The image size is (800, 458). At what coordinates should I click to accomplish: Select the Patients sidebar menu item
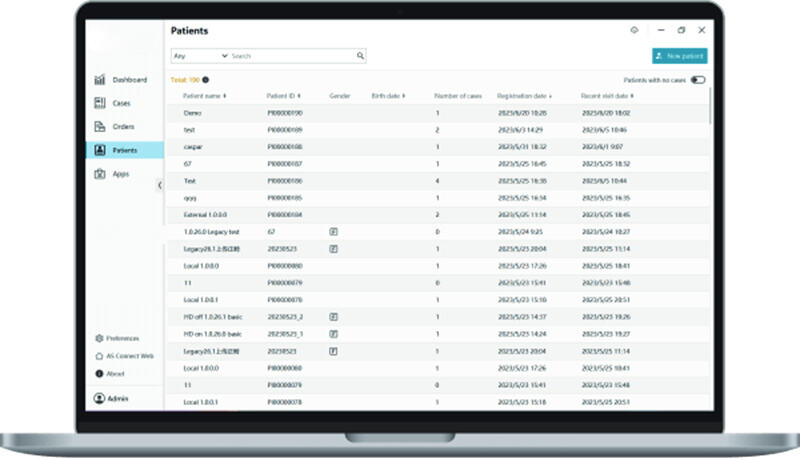[x=124, y=150]
